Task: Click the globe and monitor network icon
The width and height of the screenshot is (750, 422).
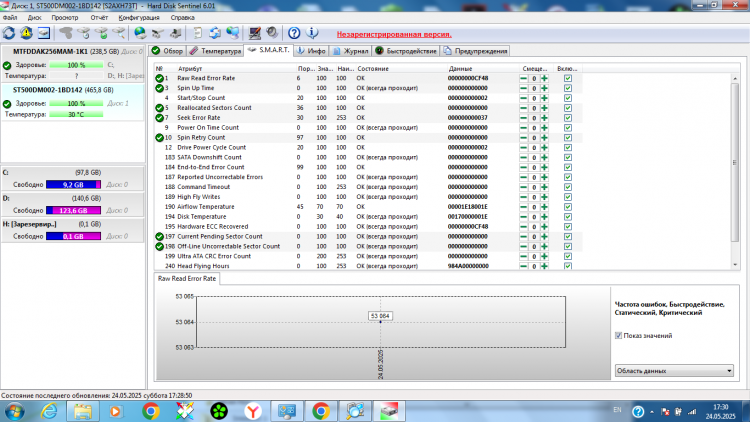Action: [232, 33]
